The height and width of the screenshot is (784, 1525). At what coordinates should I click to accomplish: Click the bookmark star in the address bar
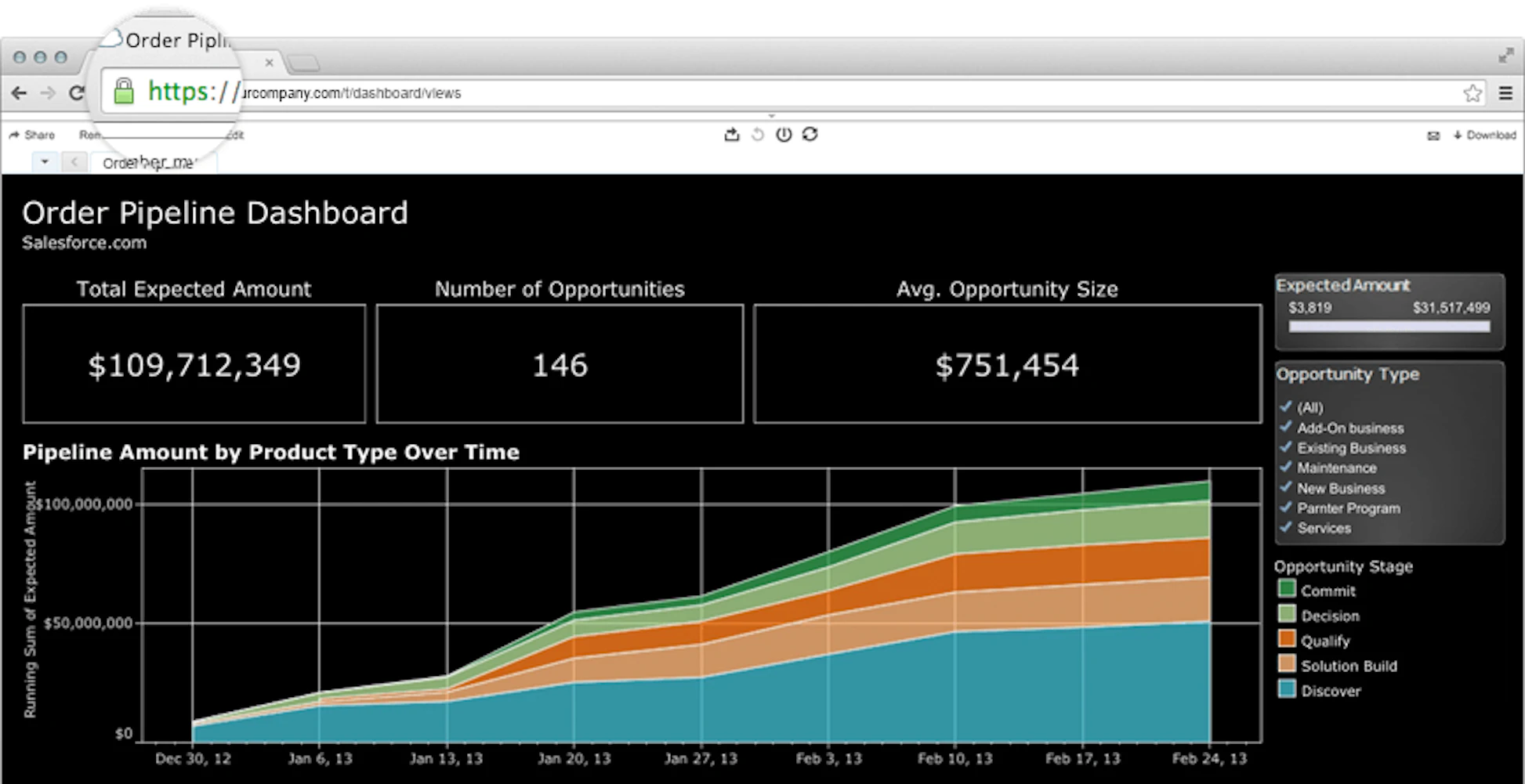1472,92
